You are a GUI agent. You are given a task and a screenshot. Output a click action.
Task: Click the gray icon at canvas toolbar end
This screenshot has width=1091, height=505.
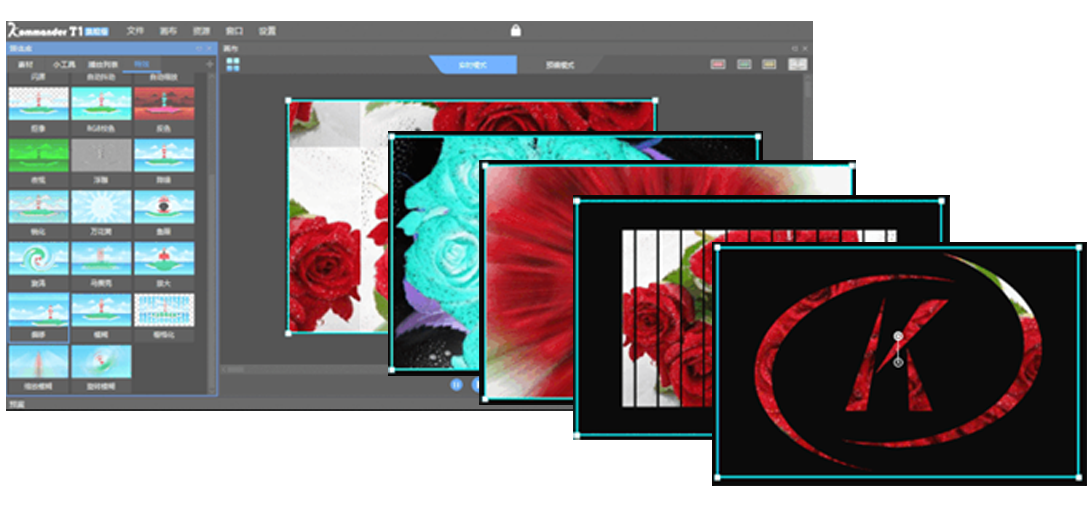(796, 64)
